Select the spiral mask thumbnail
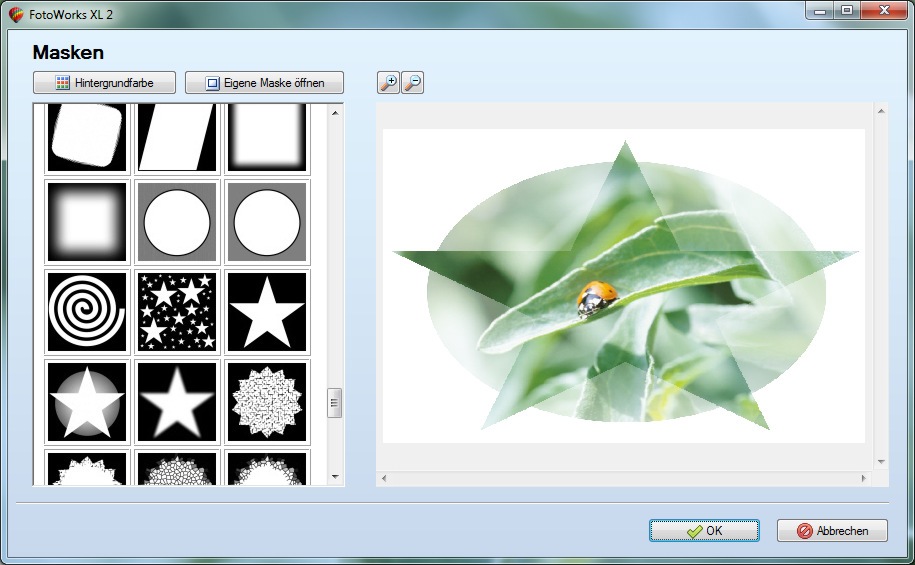 point(87,312)
